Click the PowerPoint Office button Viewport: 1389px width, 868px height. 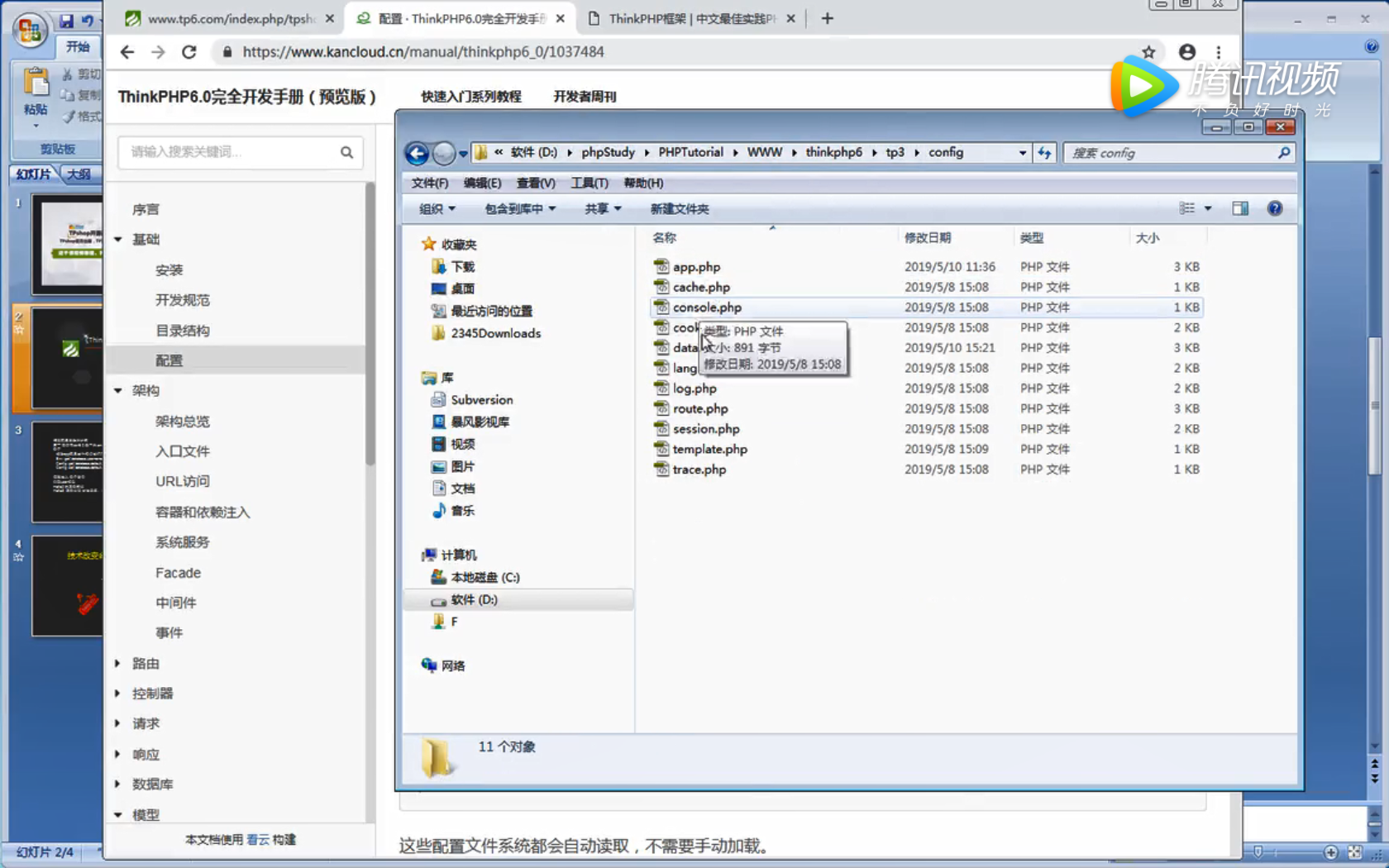click(x=30, y=31)
